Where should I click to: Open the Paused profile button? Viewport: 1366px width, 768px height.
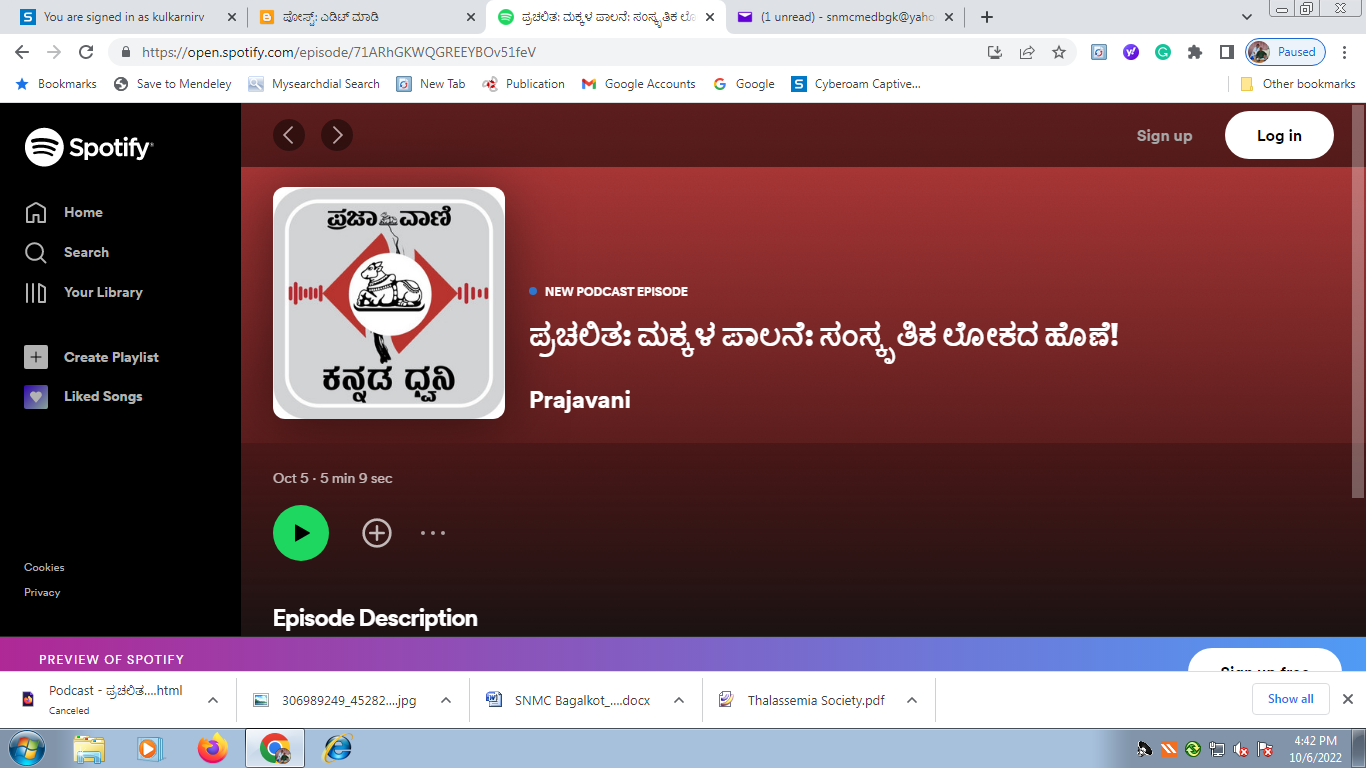click(1286, 52)
